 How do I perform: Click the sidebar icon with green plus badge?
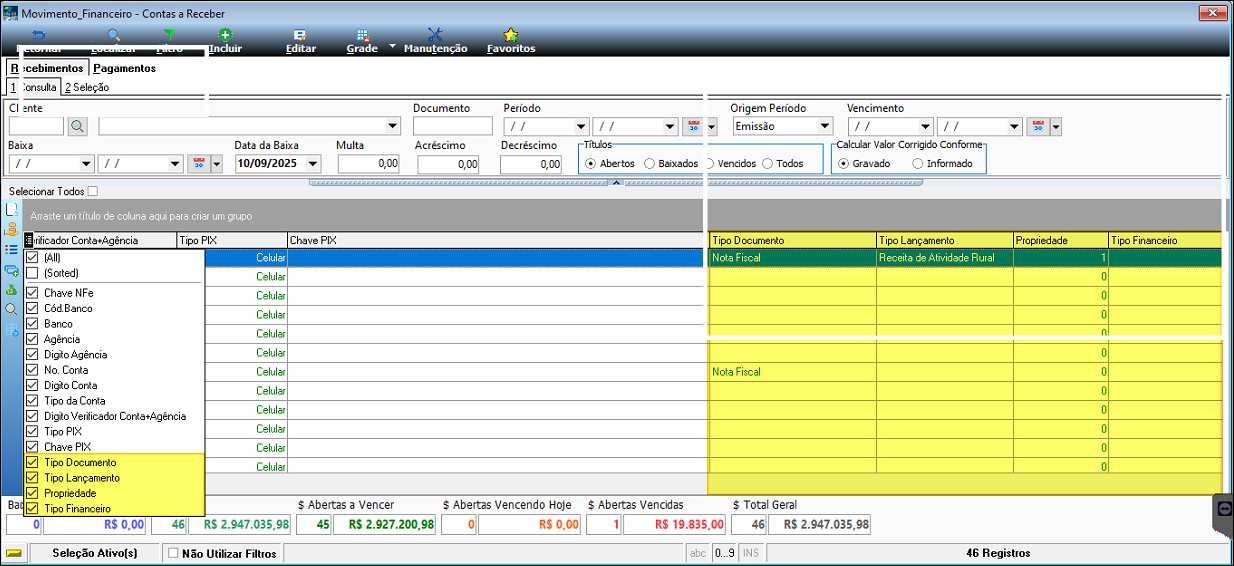12,270
